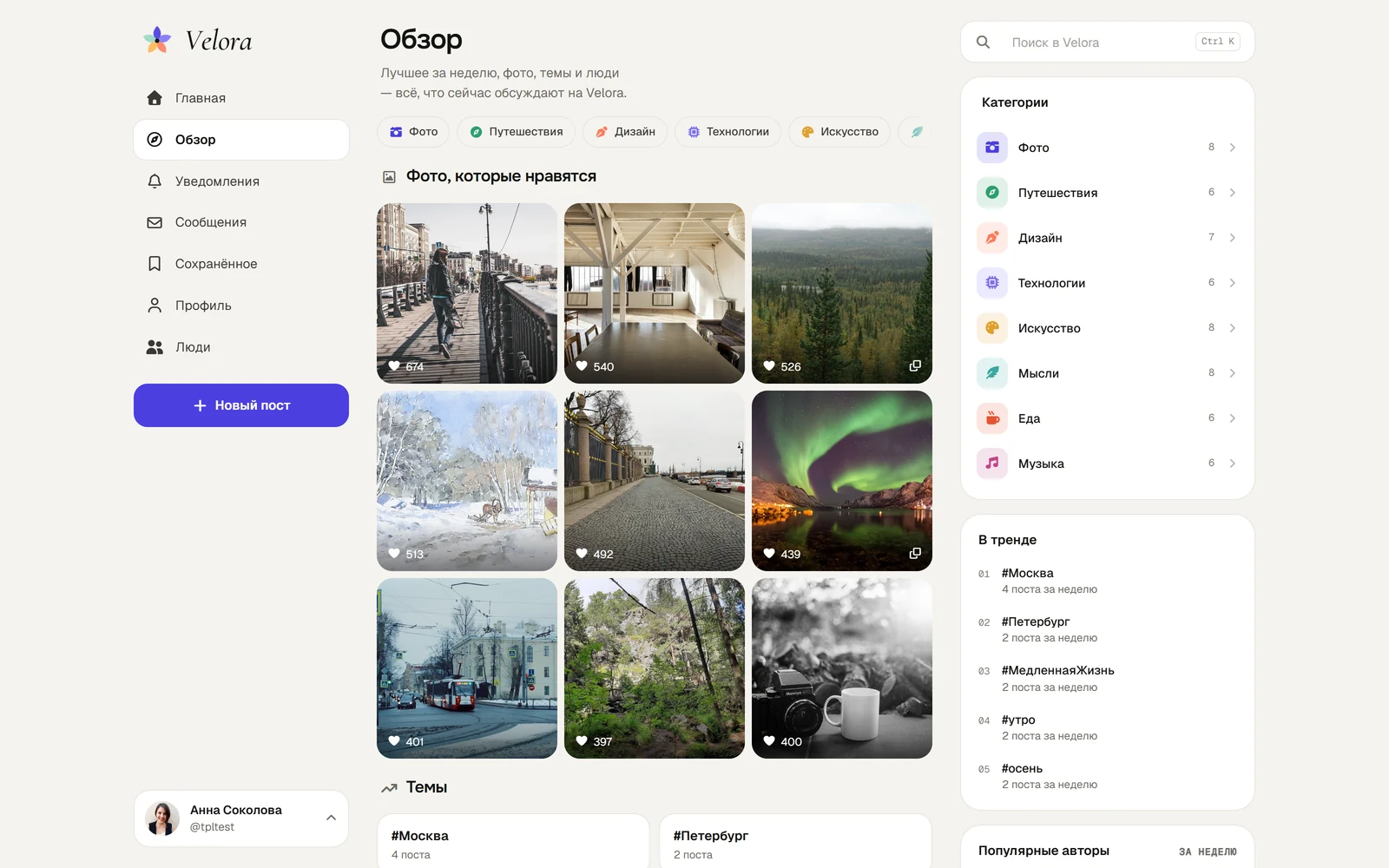Click the Музыка category note icon
This screenshot has height=868, width=1389.
(x=992, y=464)
